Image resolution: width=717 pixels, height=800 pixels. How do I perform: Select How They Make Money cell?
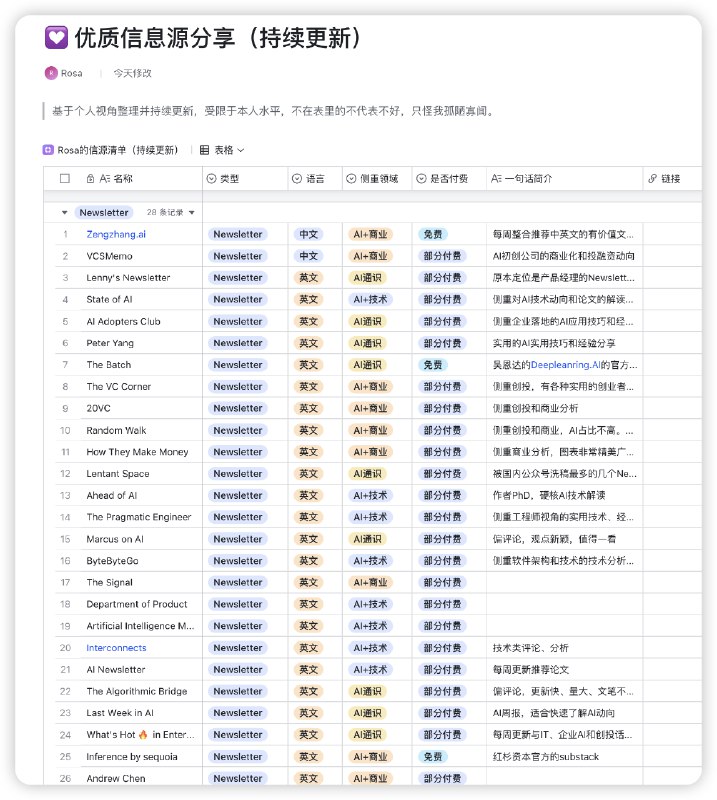[x=141, y=452]
